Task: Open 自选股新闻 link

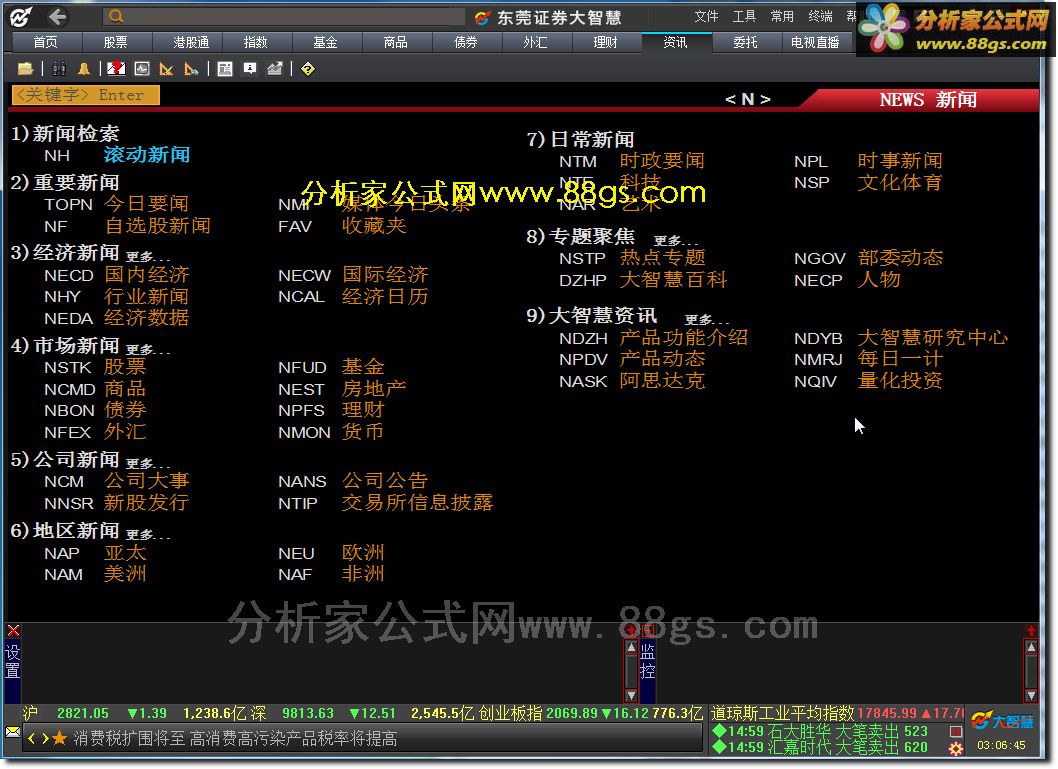Action: pos(158,225)
